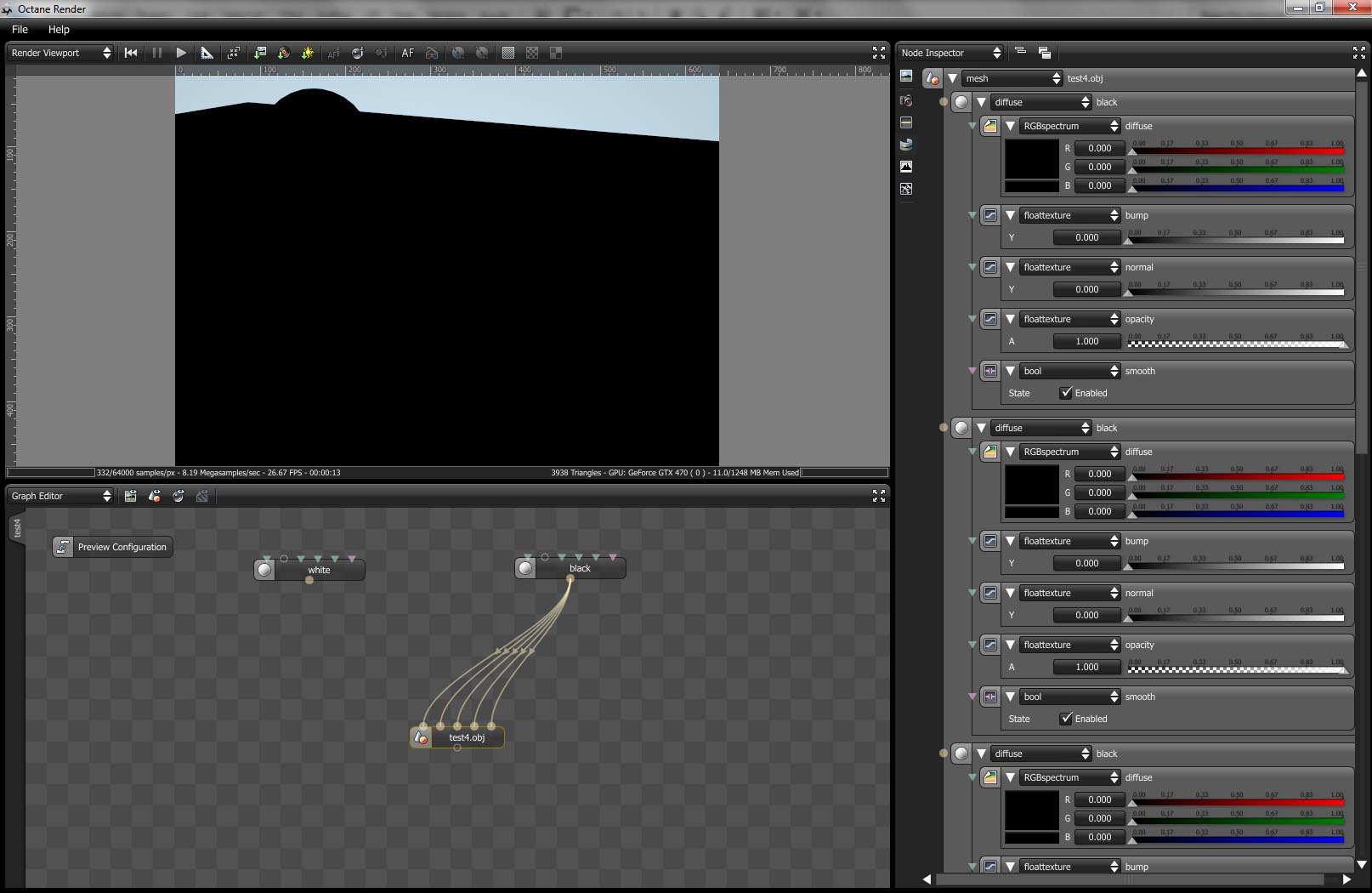The height and width of the screenshot is (893, 1372).
Task: Click the checkerboard alpha background icon
Action: pos(531,53)
